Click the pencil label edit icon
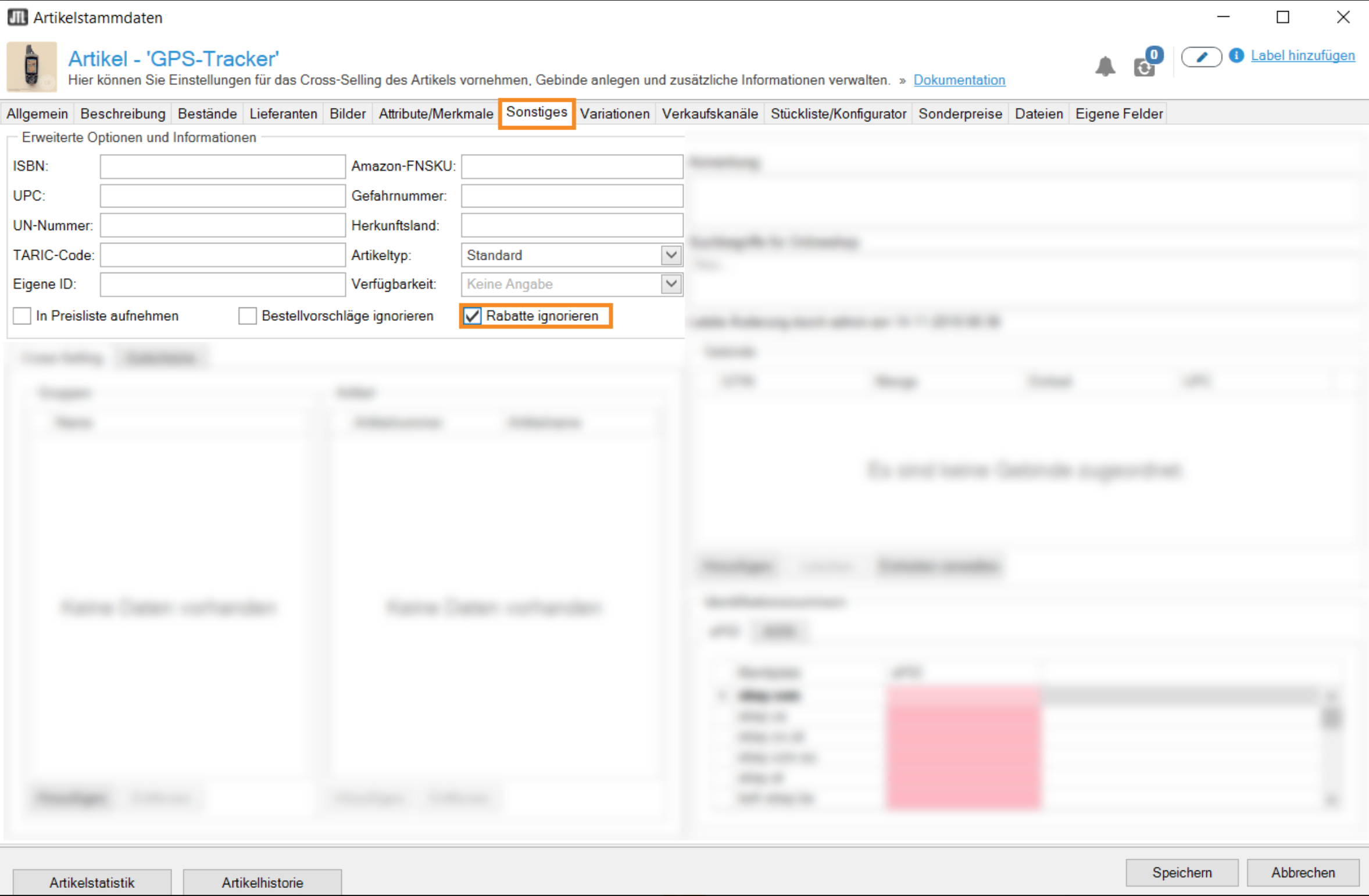1369x896 pixels. [x=1201, y=57]
